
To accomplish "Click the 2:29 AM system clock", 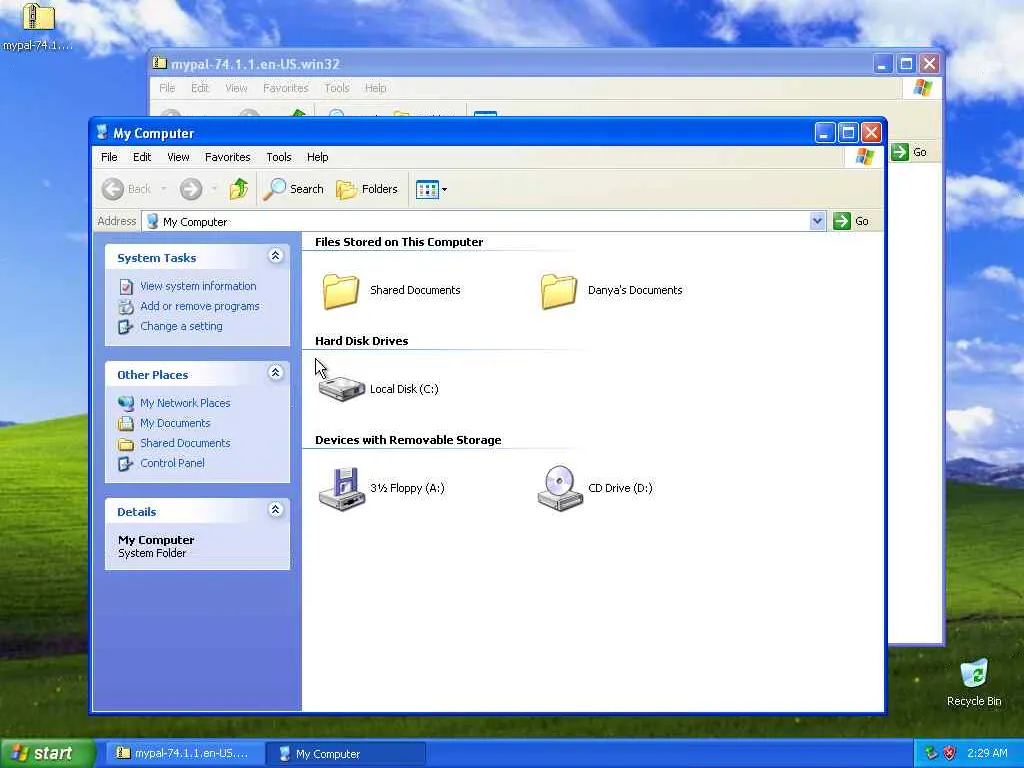I will coord(987,753).
